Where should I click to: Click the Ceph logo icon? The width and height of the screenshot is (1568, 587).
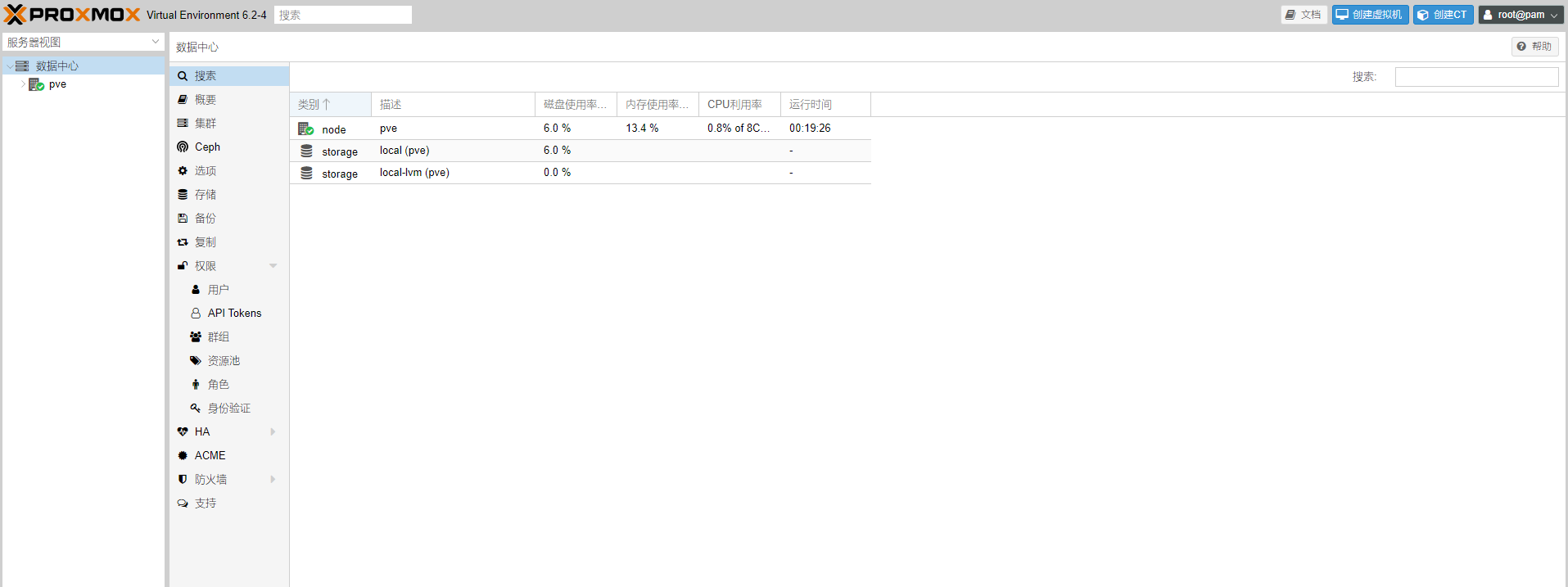183,147
